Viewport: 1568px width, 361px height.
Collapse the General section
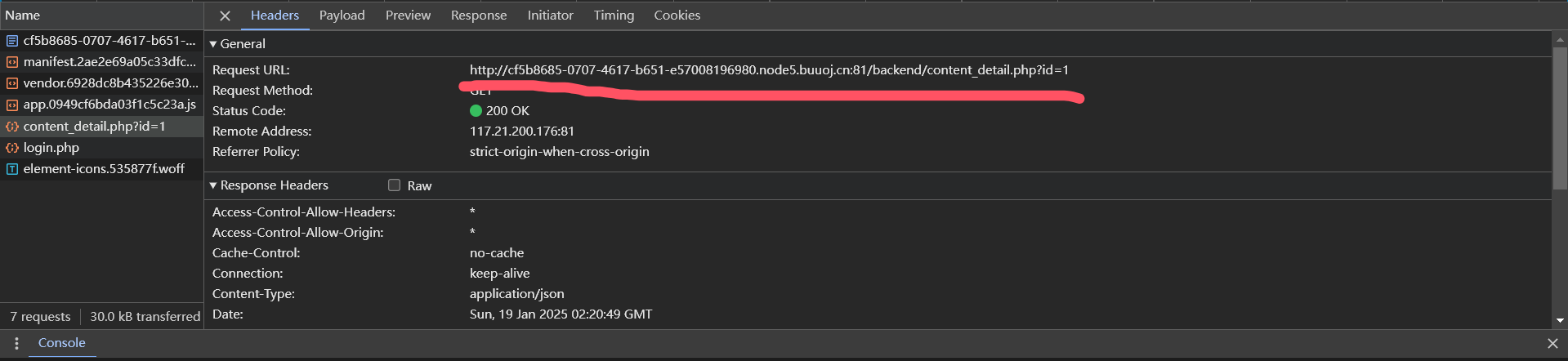pos(213,44)
